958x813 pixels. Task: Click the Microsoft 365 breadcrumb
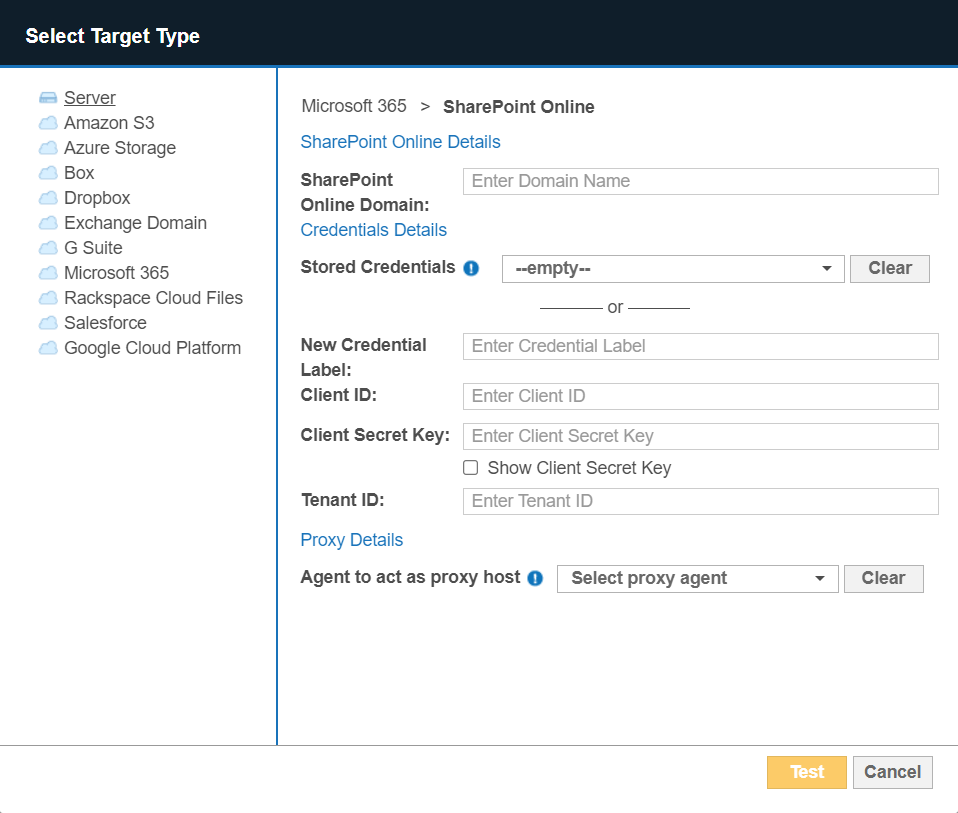coord(354,106)
